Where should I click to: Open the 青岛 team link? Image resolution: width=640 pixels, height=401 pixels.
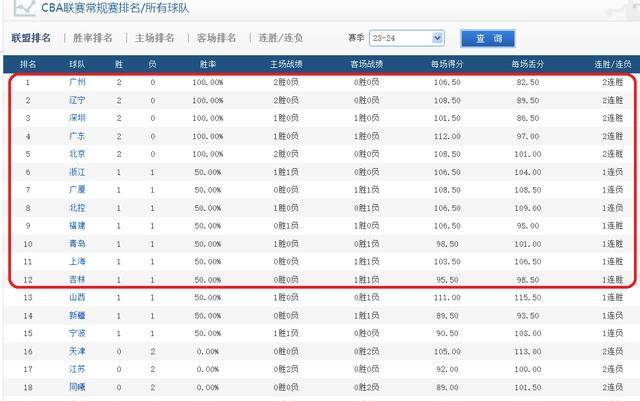pyautogui.click(x=77, y=244)
